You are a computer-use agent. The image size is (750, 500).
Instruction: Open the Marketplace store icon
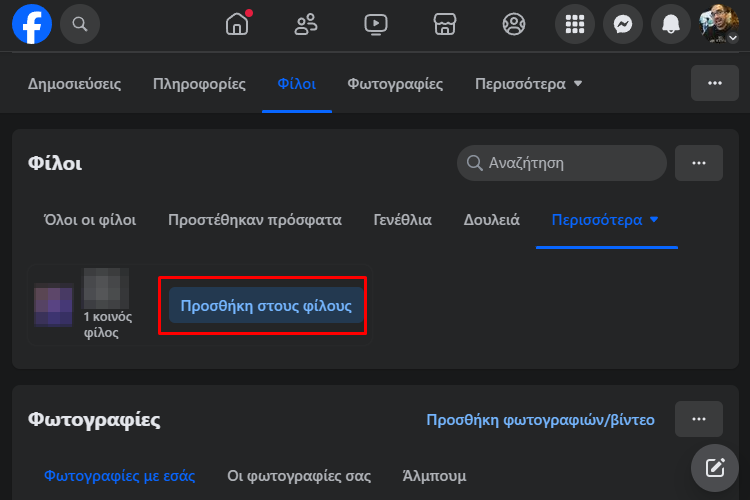(x=445, y=24)
